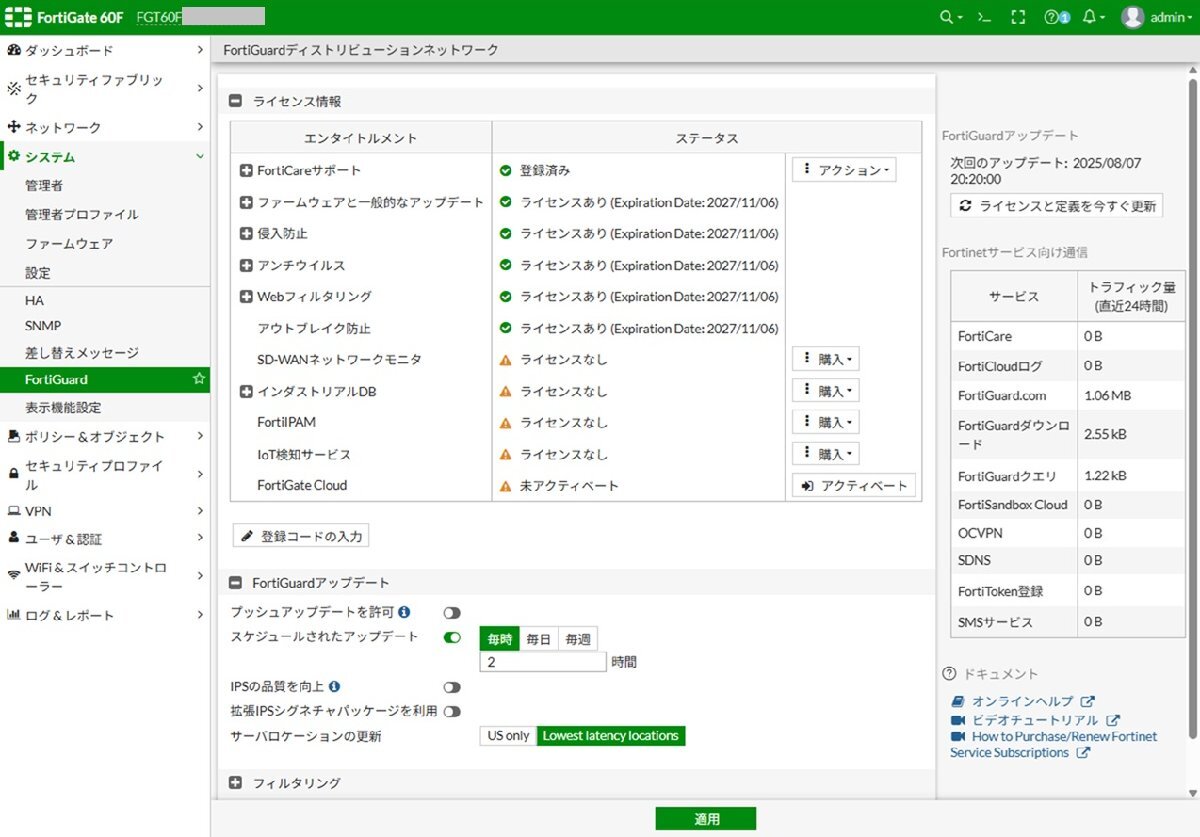Open アクション dropdown for FortiCare

[x=844, y=170]
